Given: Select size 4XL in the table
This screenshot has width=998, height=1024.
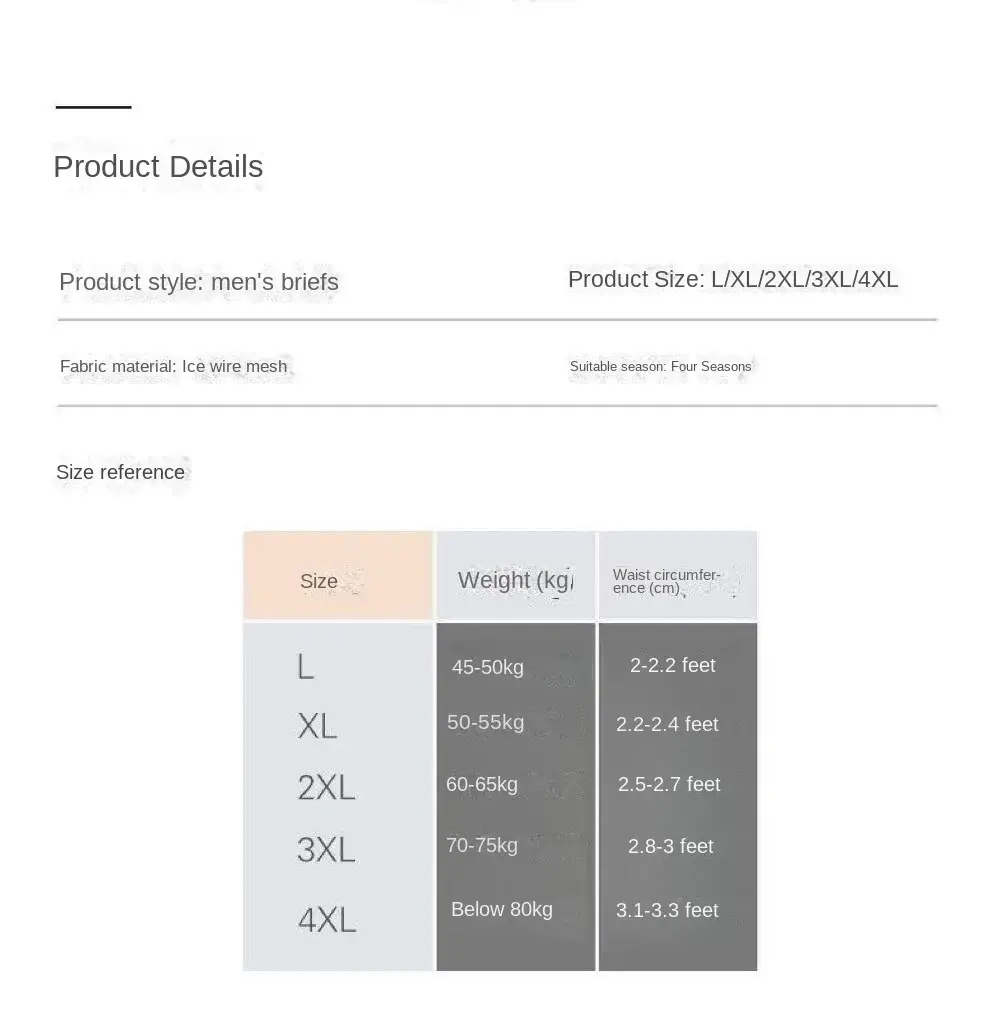Looking at the screenshot, I should click(327, 921).
